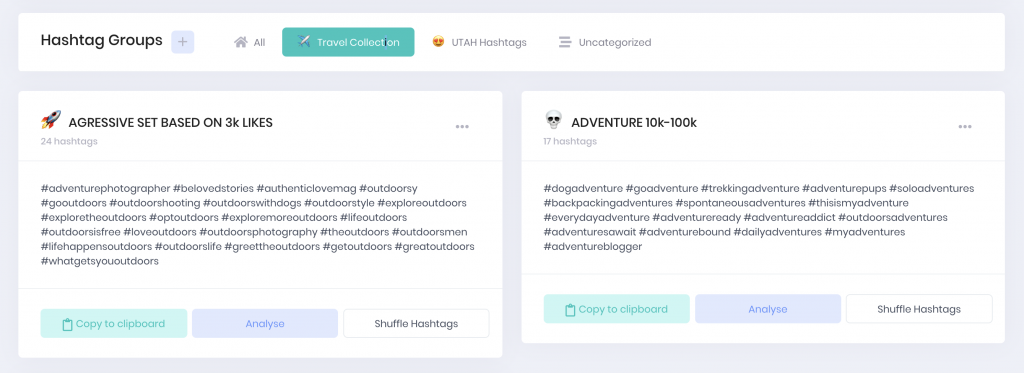
Task: Click the AGRESSIVE SET BASED ON 3k LIKES title
Action: (170, 123)
